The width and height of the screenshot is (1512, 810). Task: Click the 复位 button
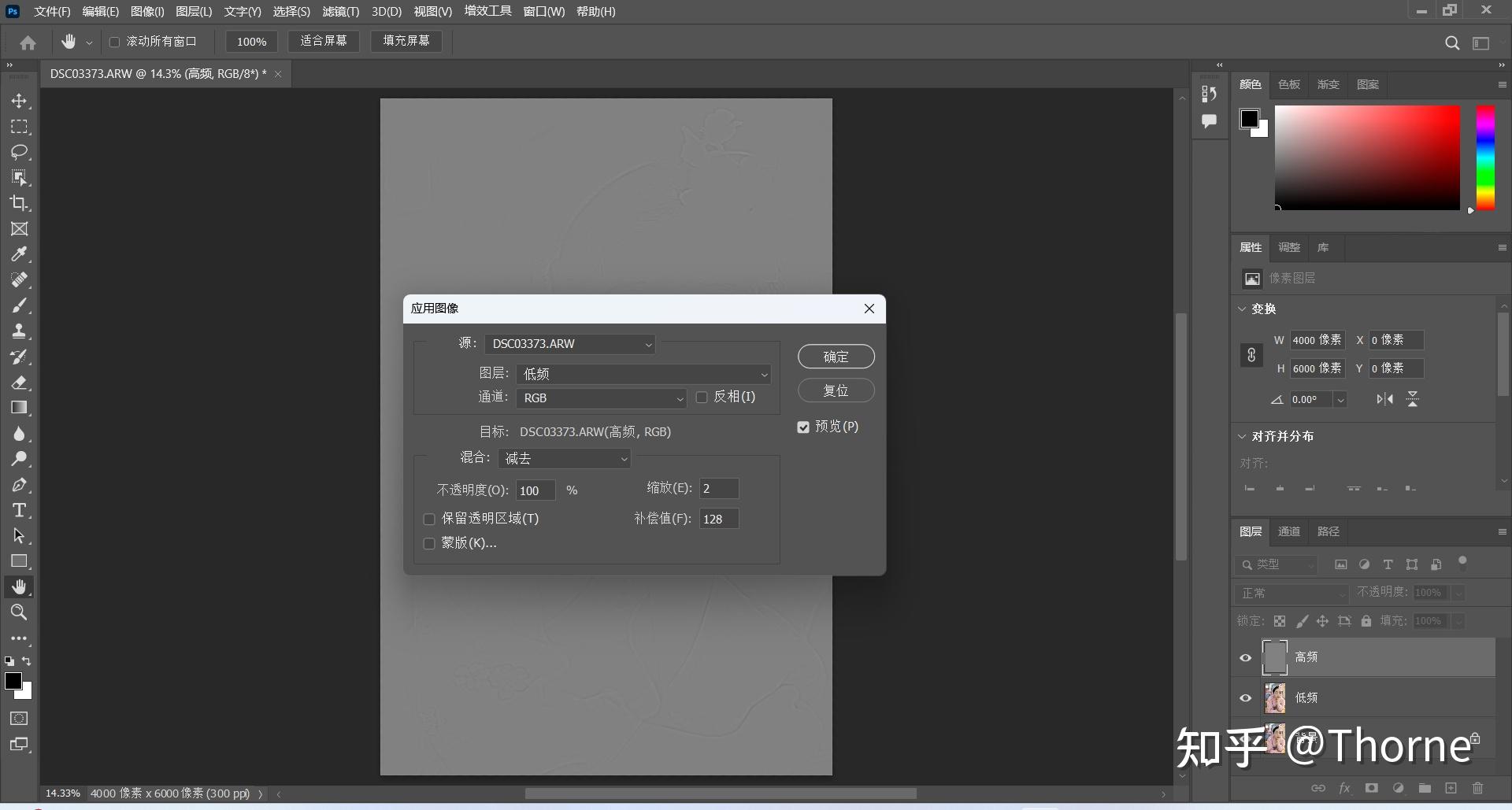836,390
